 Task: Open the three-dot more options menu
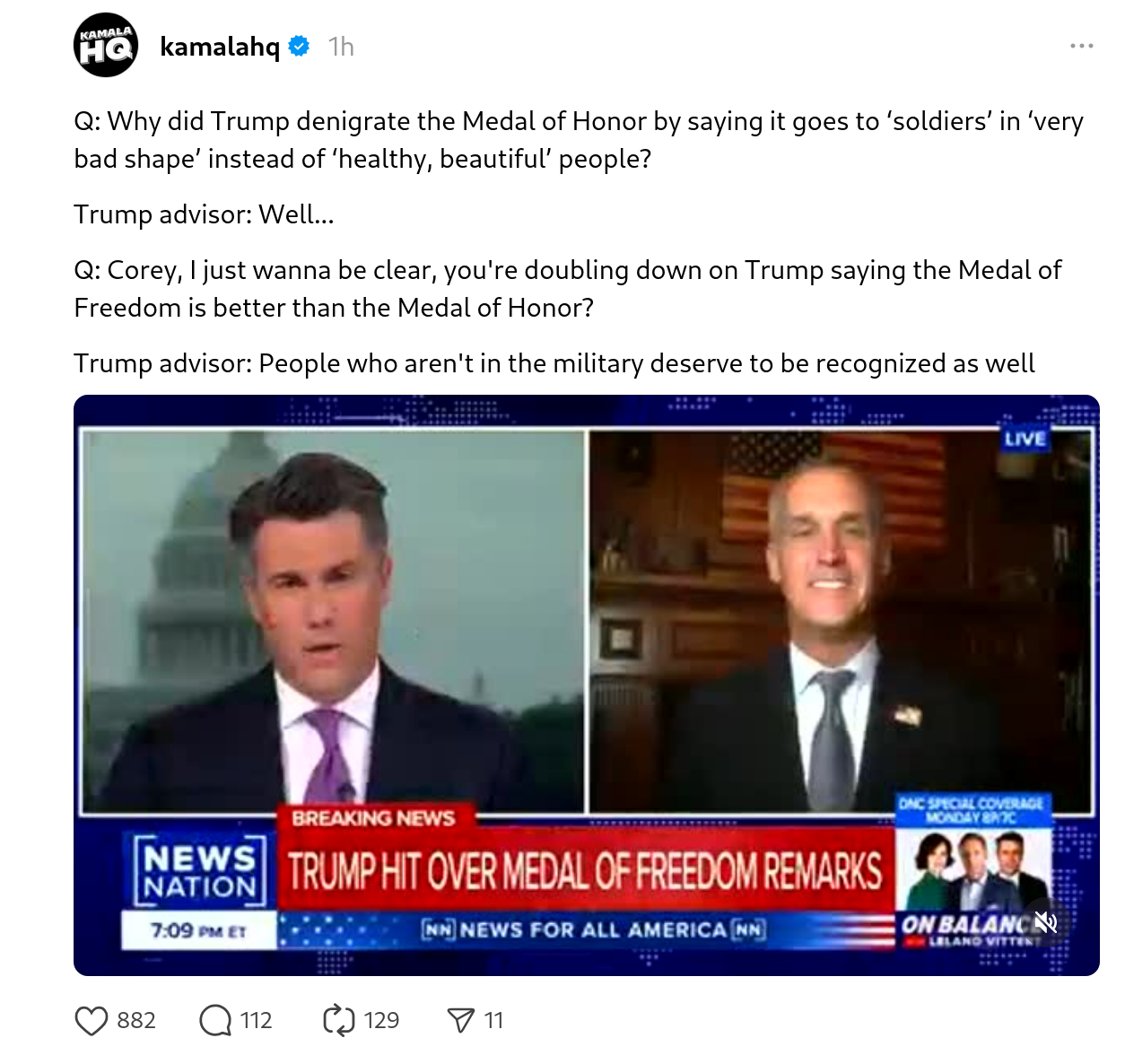pos(1082,46)
